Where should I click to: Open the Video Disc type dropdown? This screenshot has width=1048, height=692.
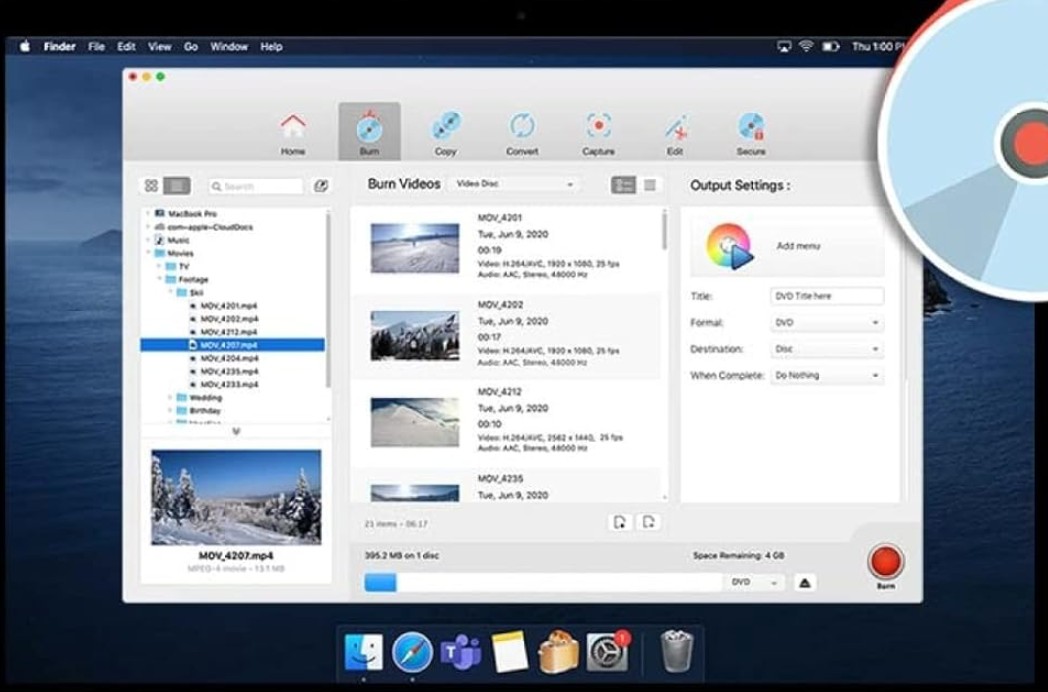[514, 184]
